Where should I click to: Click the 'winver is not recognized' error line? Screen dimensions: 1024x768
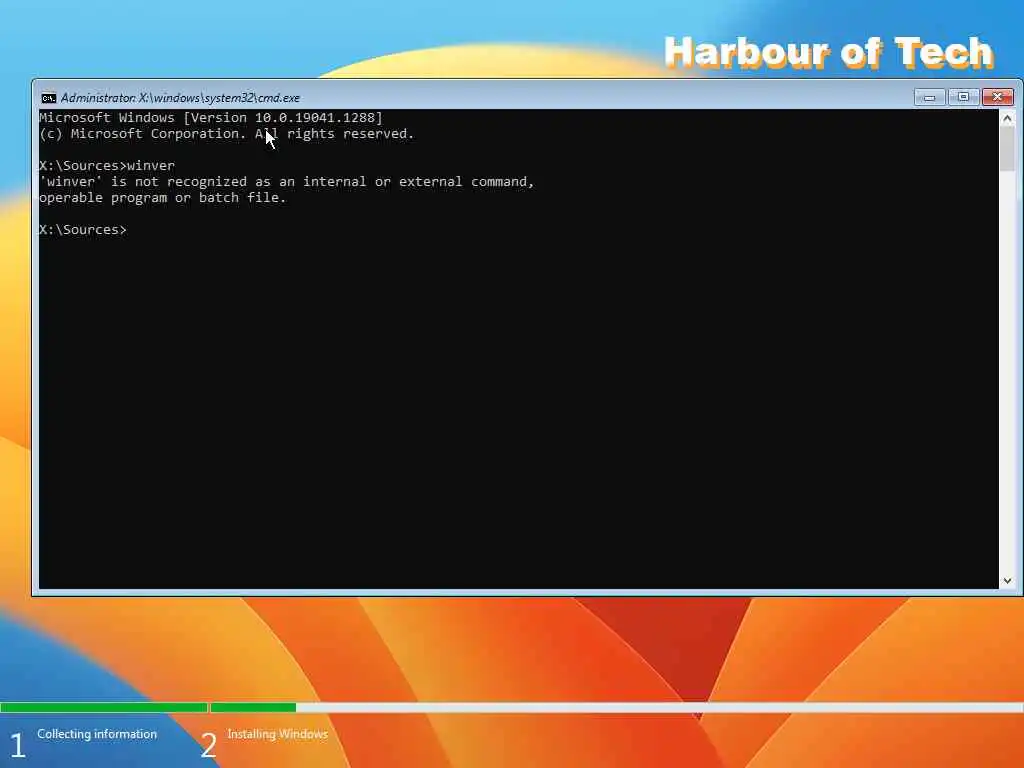[x=287, y=182]
